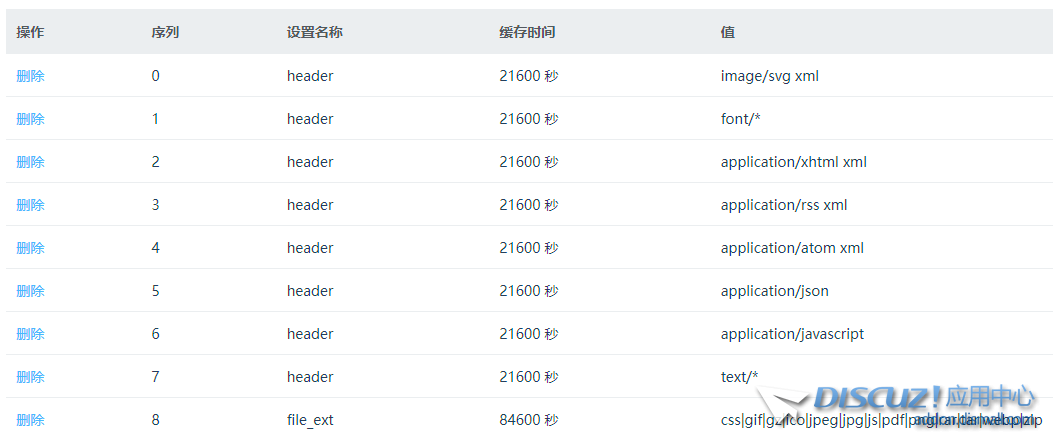
Task: Click the 序列 column header
Action: coord(165,33)
